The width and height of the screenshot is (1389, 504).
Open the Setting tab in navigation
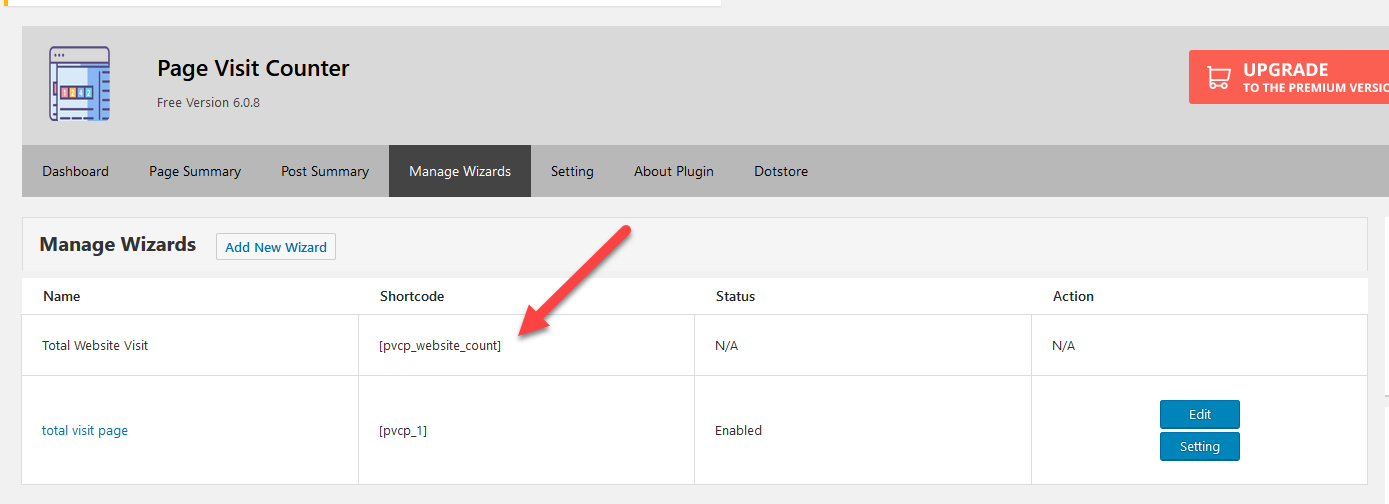[572, 171]
